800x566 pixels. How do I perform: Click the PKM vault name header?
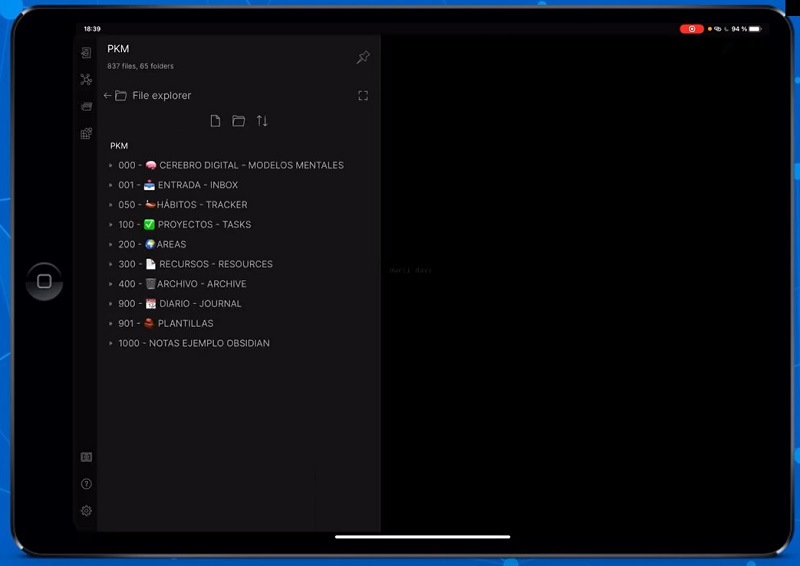118,49
